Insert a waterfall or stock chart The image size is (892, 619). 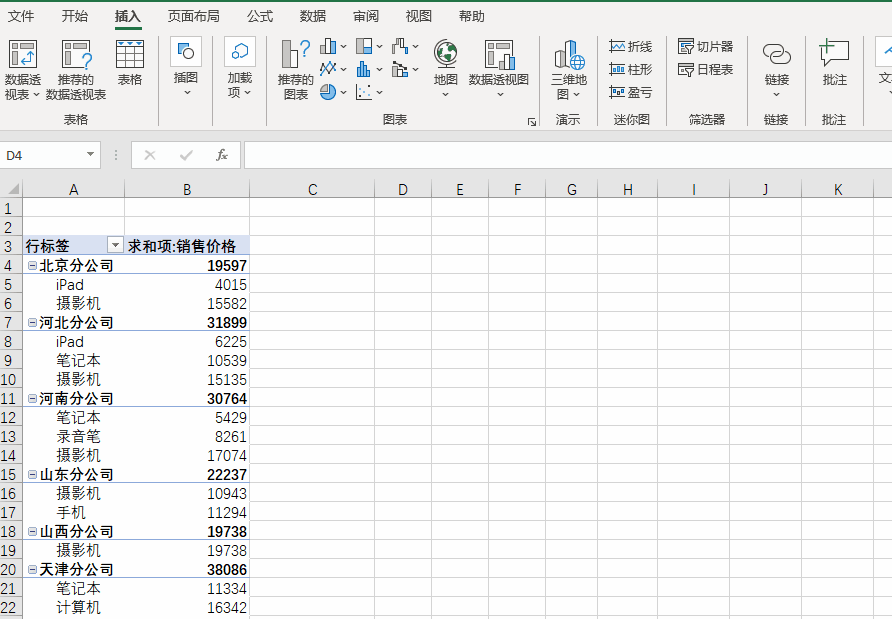coord(400,46)
